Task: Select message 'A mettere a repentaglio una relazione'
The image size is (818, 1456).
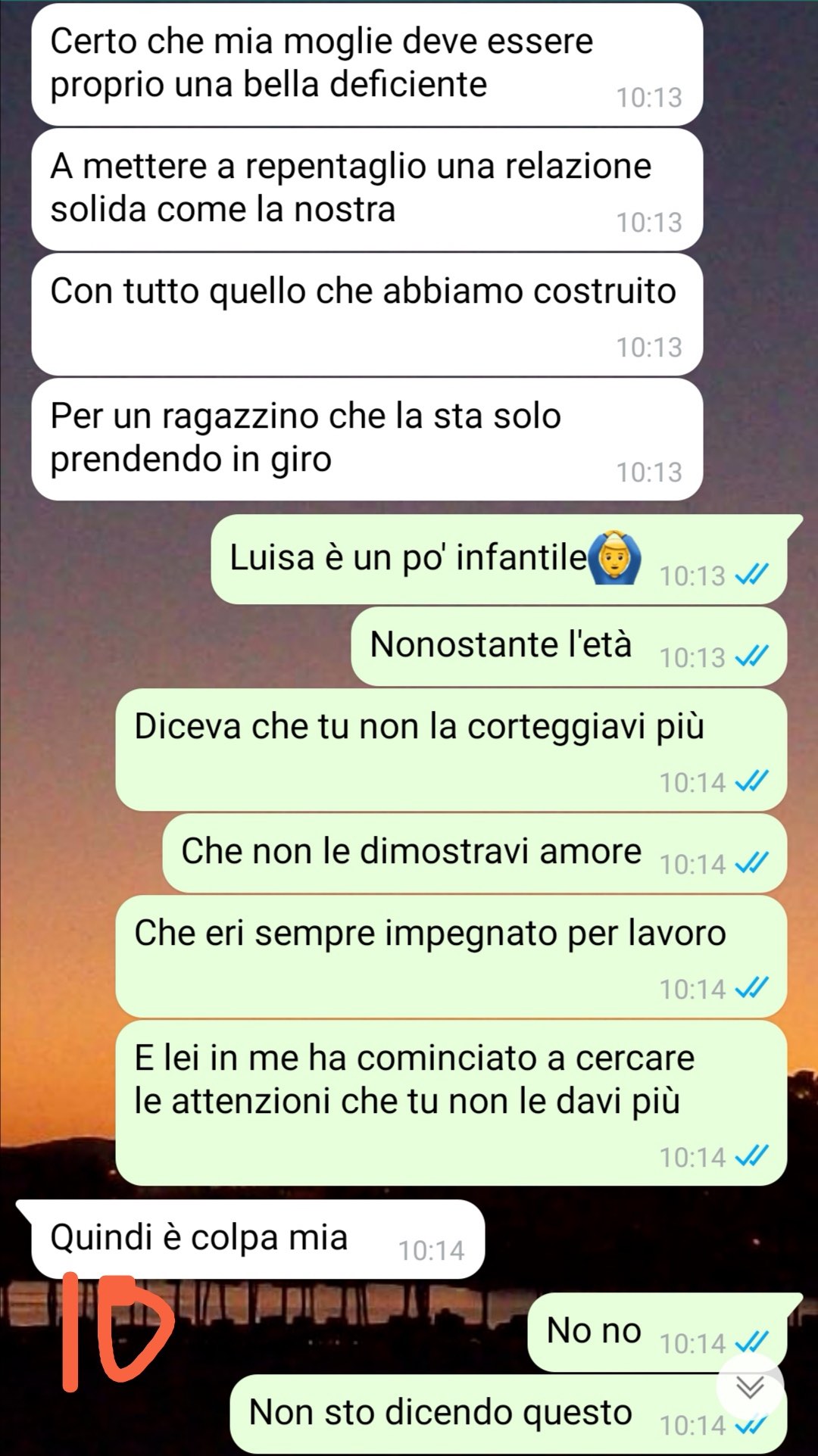Action: (367, 189)
